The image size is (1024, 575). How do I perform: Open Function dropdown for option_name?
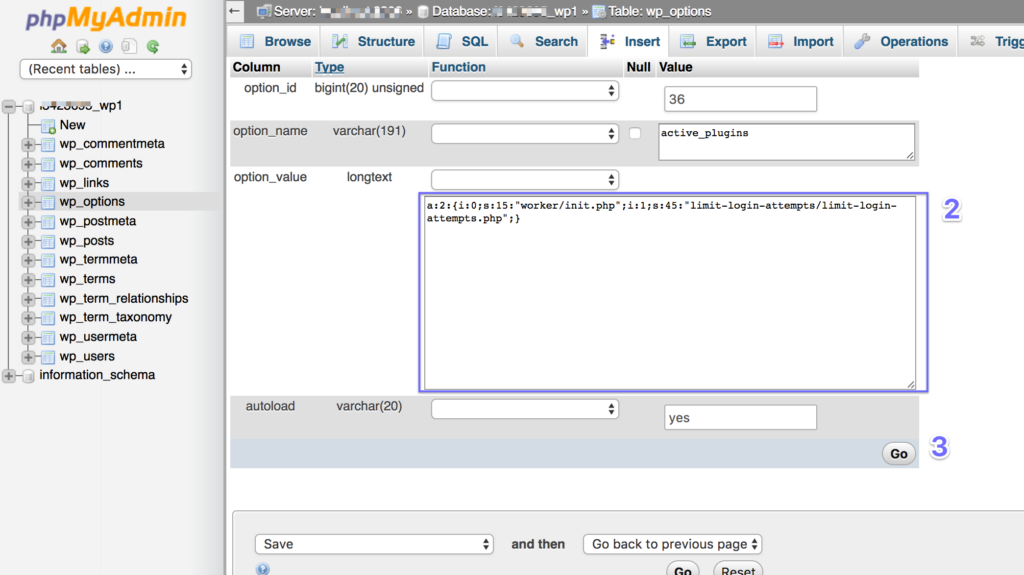(x=525, y=134)
